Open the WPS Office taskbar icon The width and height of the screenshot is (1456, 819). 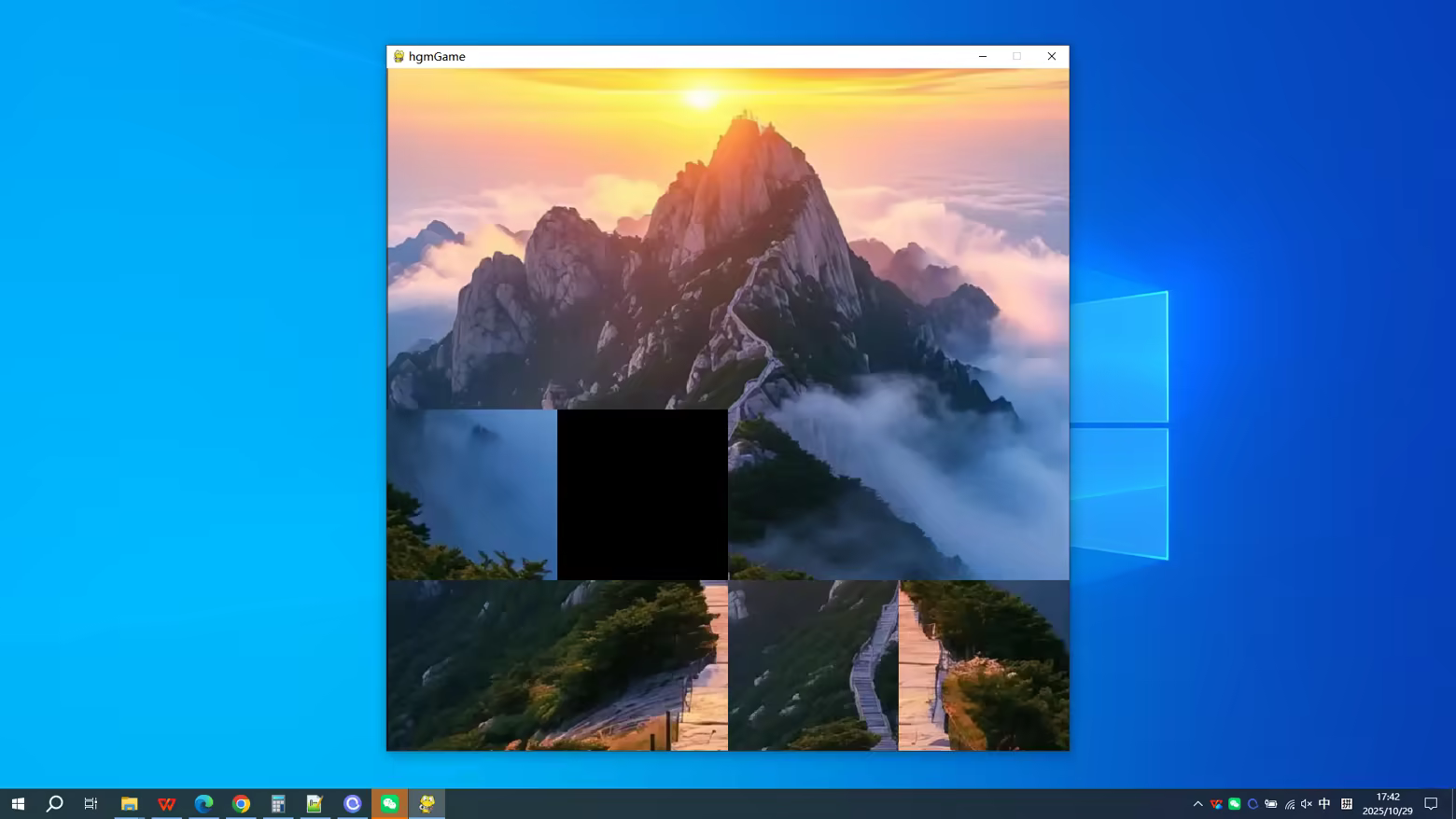(166, 803)
